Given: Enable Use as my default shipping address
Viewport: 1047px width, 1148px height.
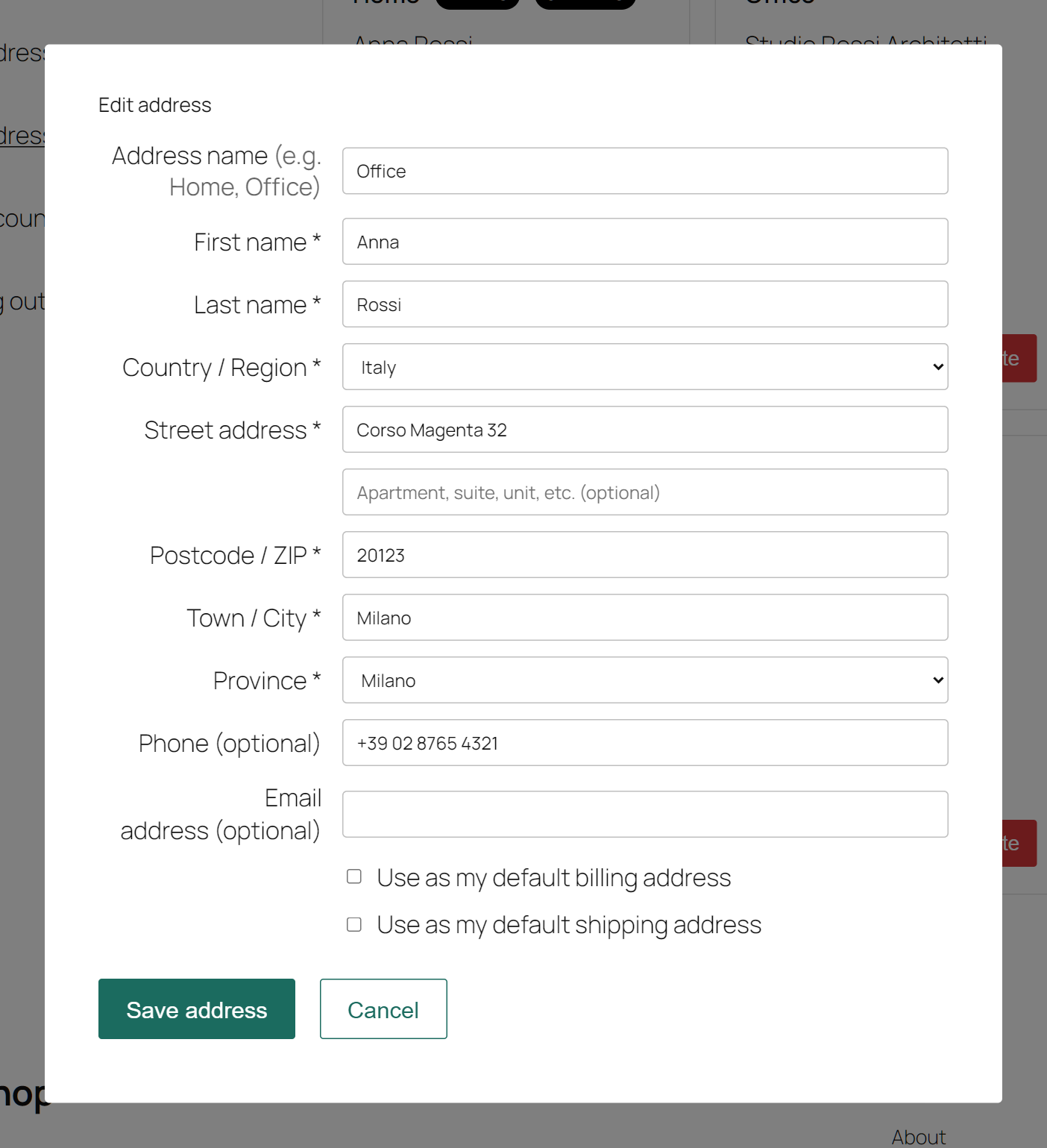Looking at the screenshot, I should tap(354, 925).
